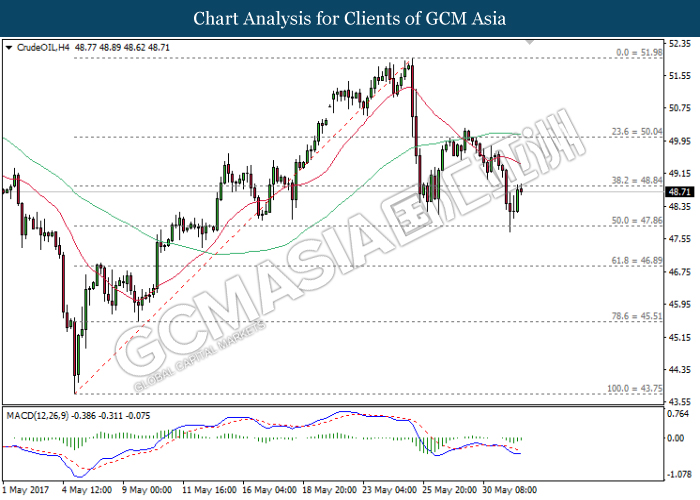Image resolution: width=700 pixels, height=500 pixels.
Task: Click the 18 May 20:00 date label
Action: pos(329,490)
